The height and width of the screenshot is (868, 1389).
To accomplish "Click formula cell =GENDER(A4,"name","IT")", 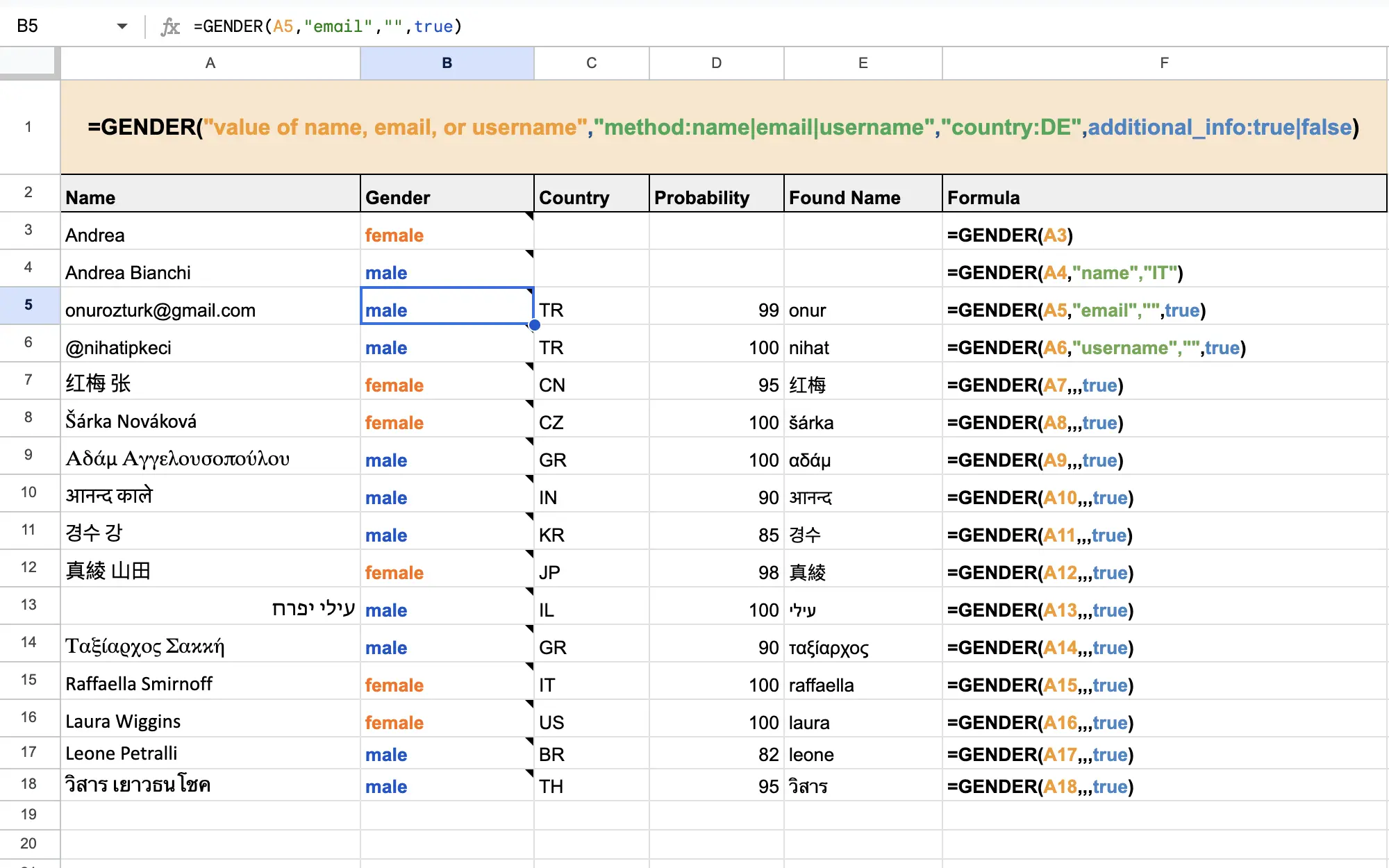I will pos(1165,269).
